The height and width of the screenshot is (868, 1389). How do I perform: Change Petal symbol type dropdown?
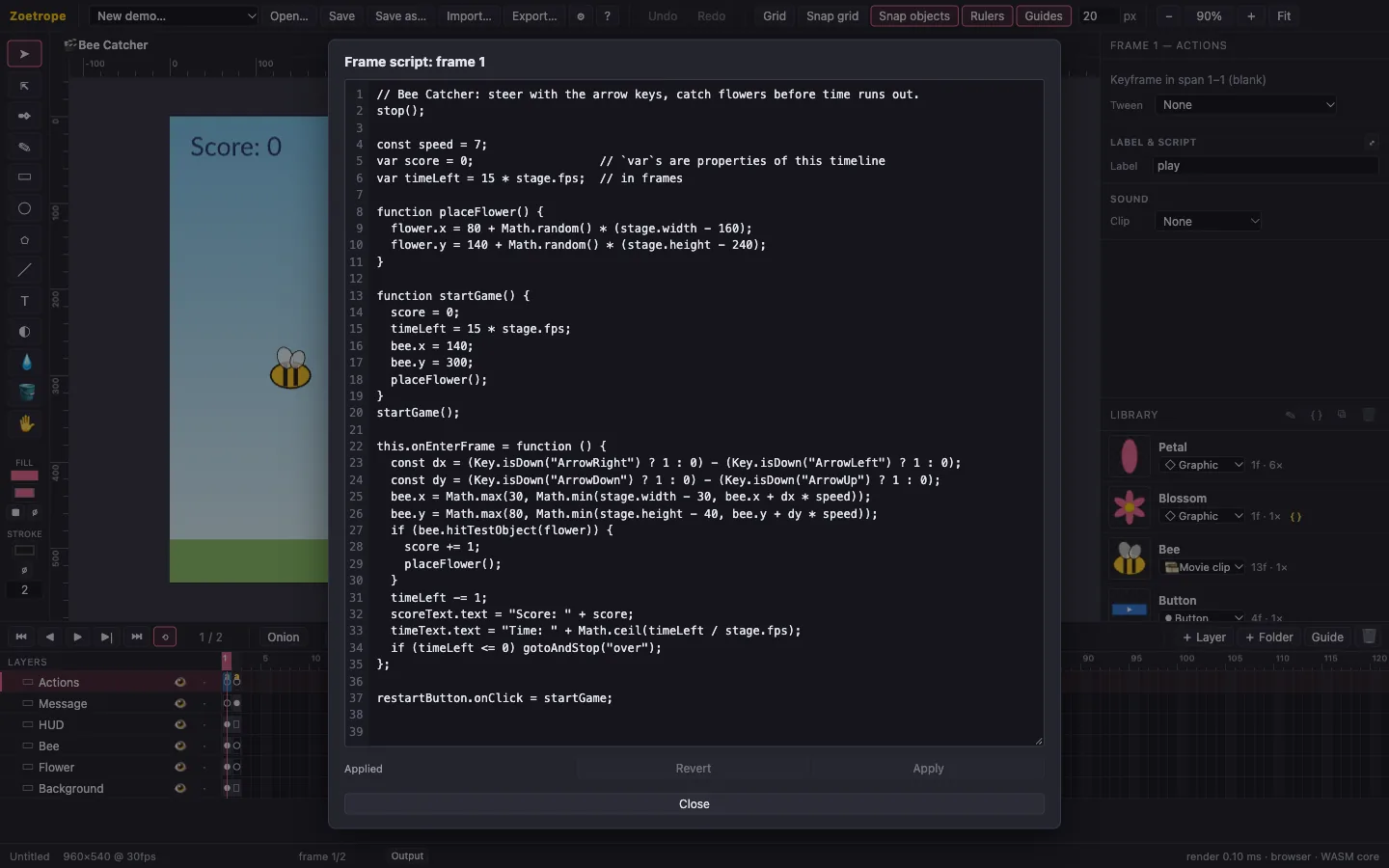1202,465
